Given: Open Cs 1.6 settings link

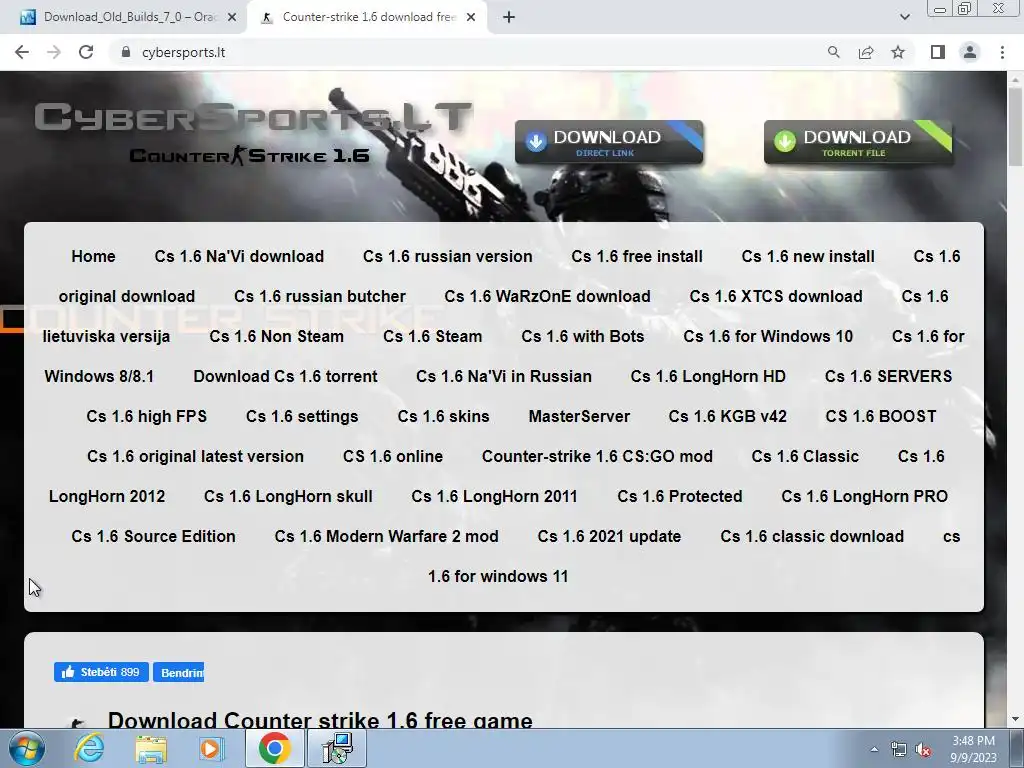Looking at the screenshot, I should coord(302,416).
